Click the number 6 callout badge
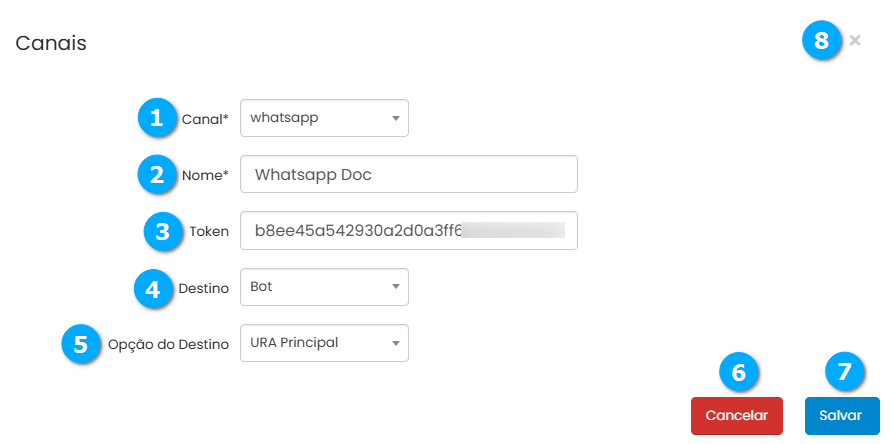 click(738, 372)
